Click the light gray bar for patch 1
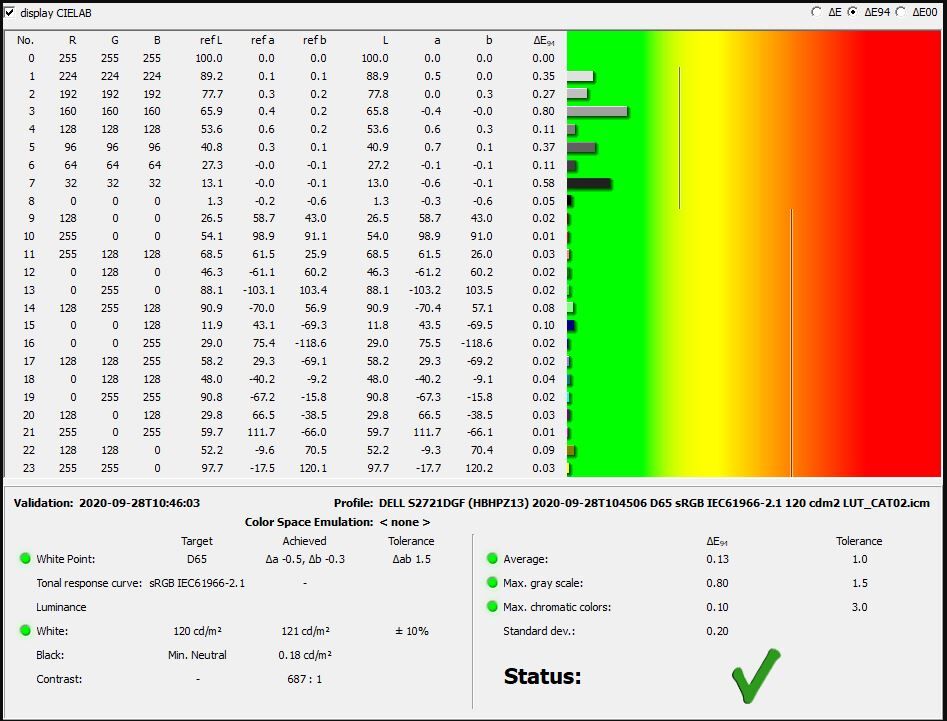 pyautogui.click(x=580, y=76)
